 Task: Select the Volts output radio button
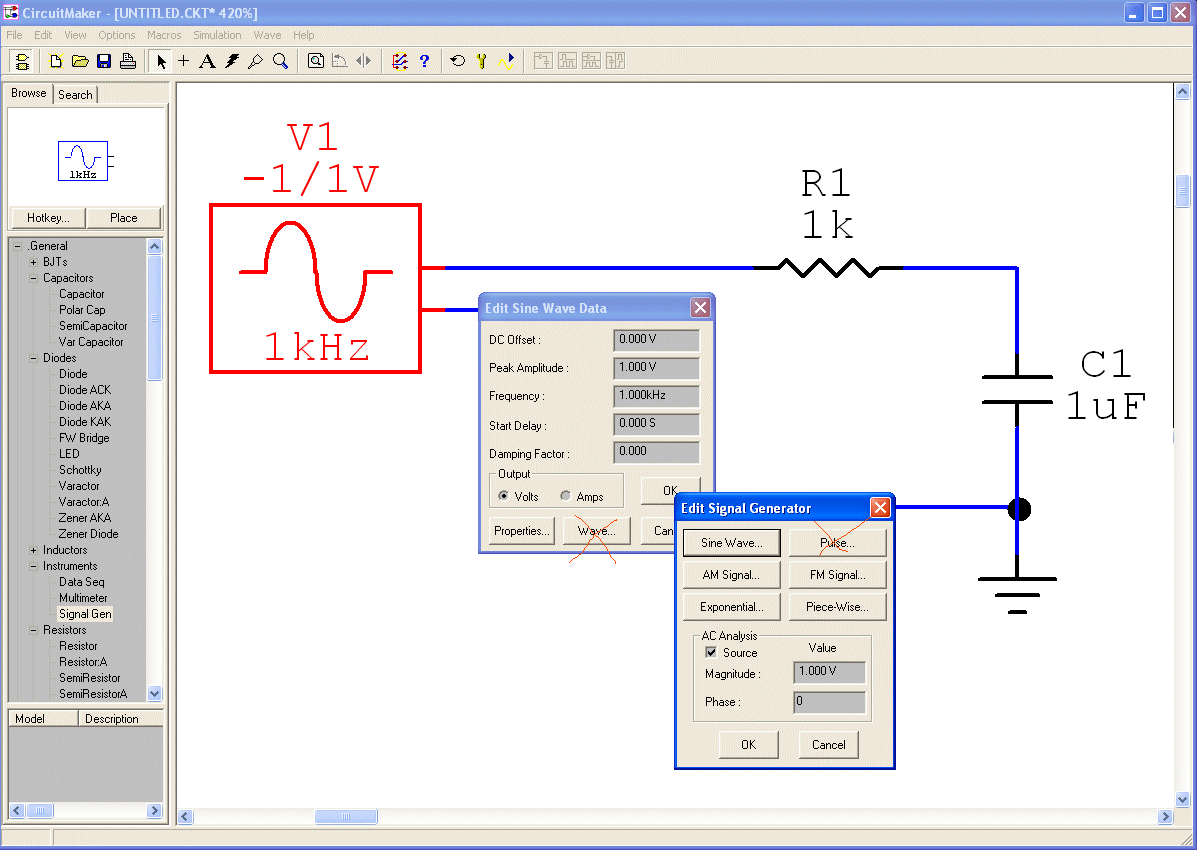[x=503, y=496]
